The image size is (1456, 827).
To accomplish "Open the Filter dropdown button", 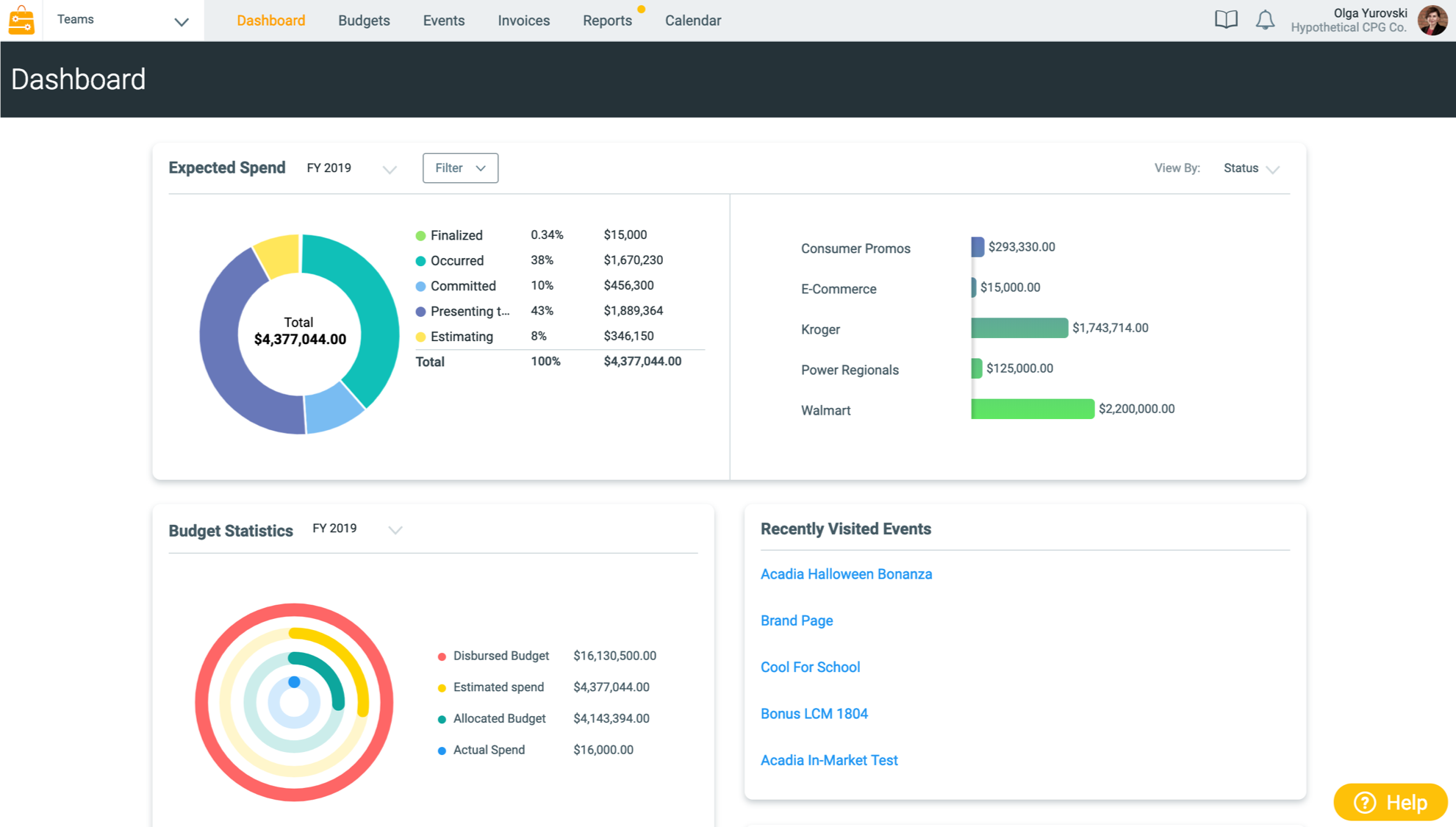I will 460,168.
